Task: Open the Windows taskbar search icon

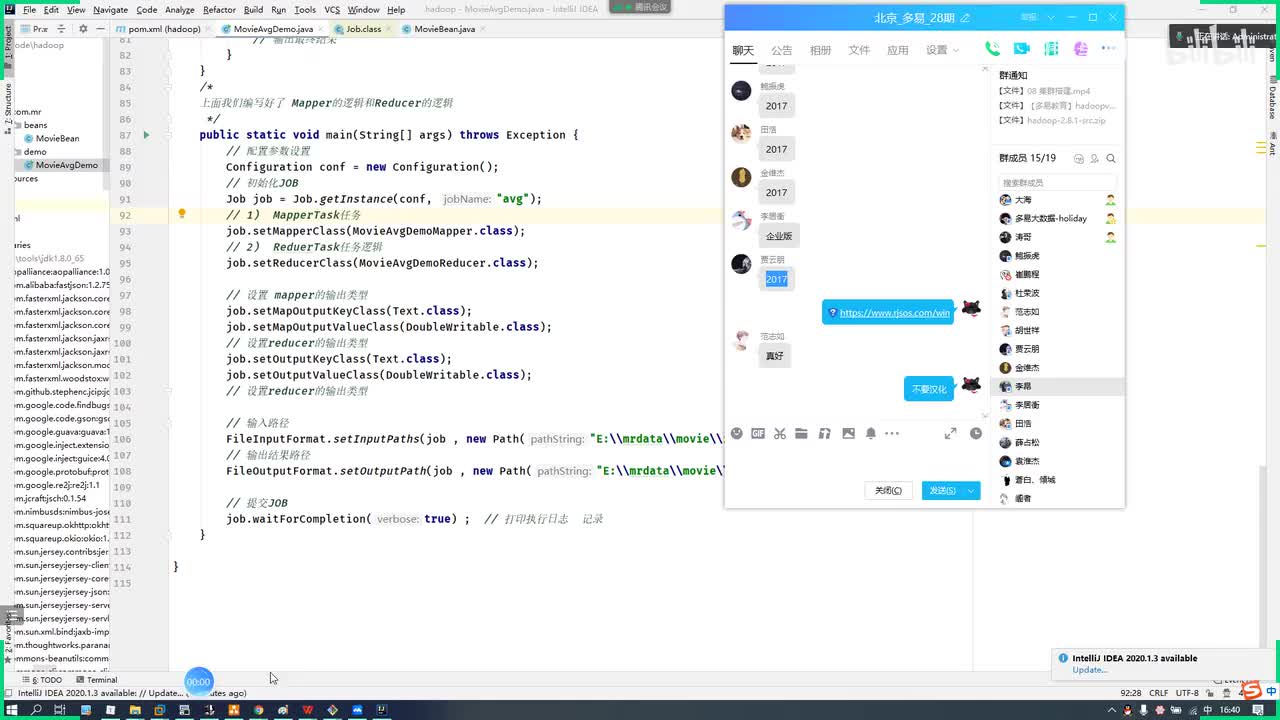Action: coord(36,710)
